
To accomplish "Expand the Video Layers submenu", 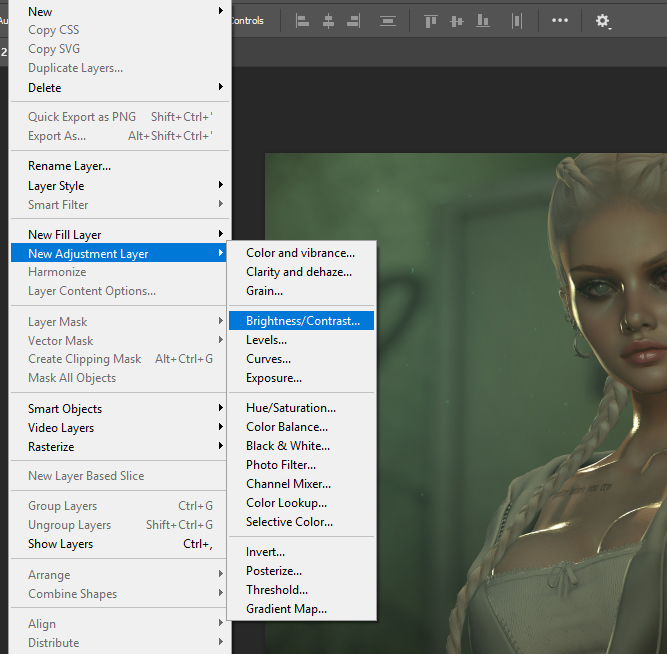I will pos(120,428).
